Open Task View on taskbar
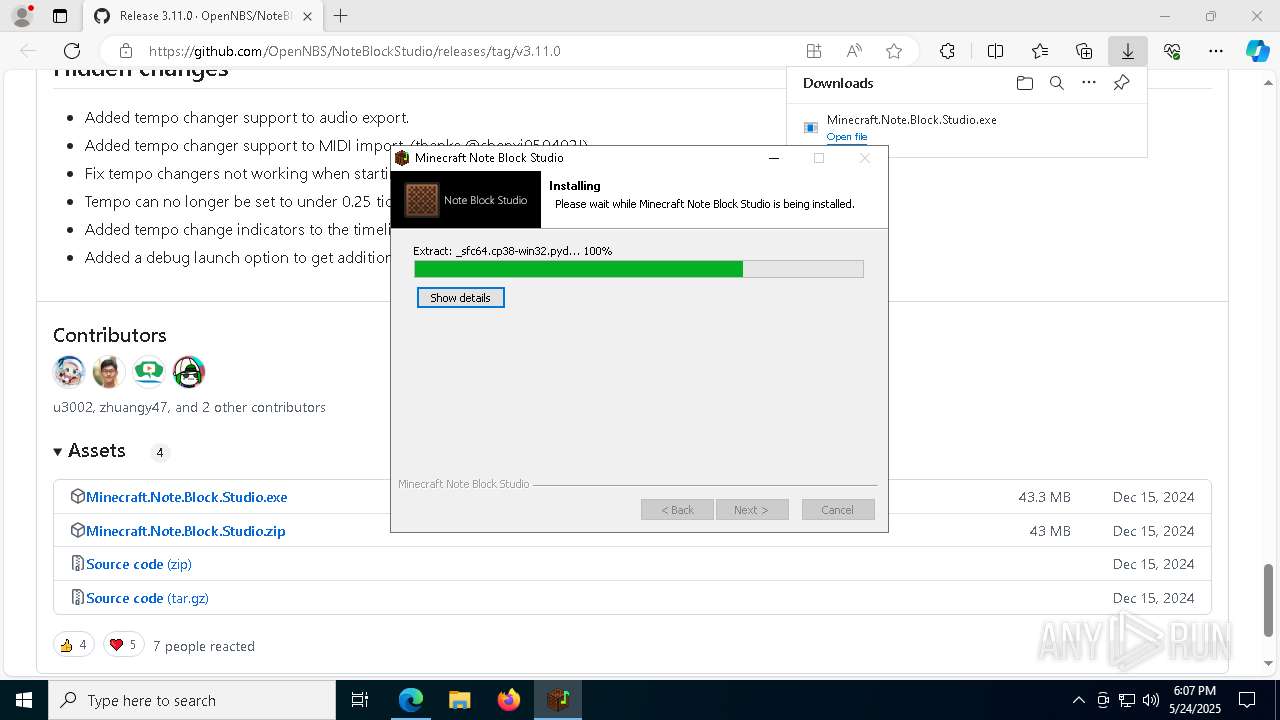The height and width of the screenshot is (720, 1280). pyautogui.click(x=360, y=700)
